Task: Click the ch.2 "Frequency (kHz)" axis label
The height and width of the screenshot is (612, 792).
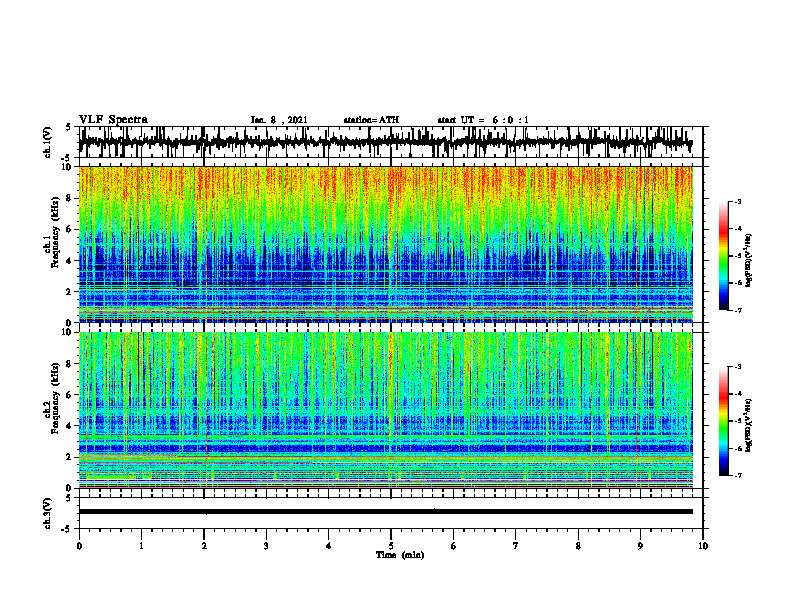Action: 55,397
